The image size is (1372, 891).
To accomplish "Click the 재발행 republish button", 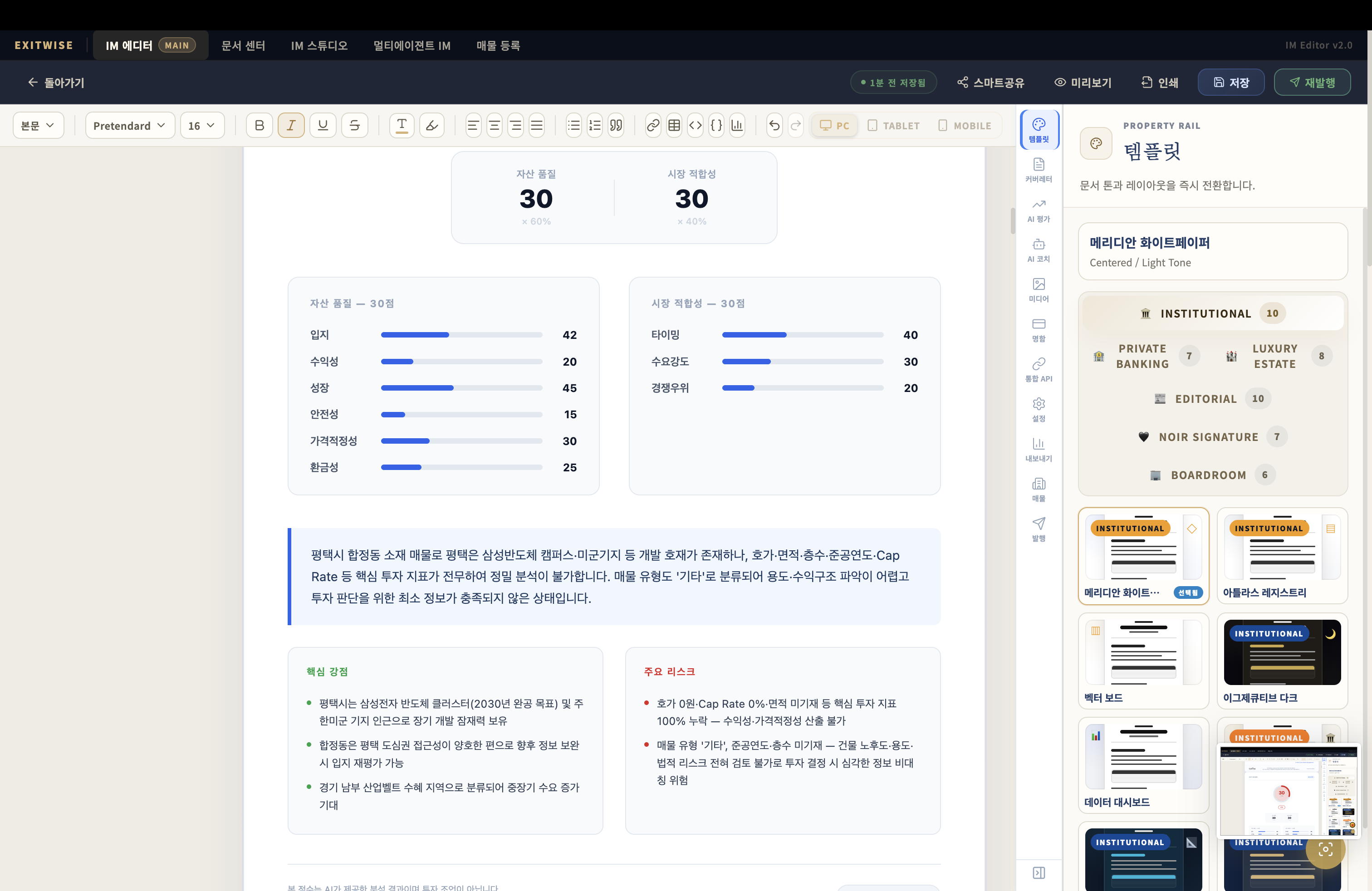I will click(x=1312, y=83).
